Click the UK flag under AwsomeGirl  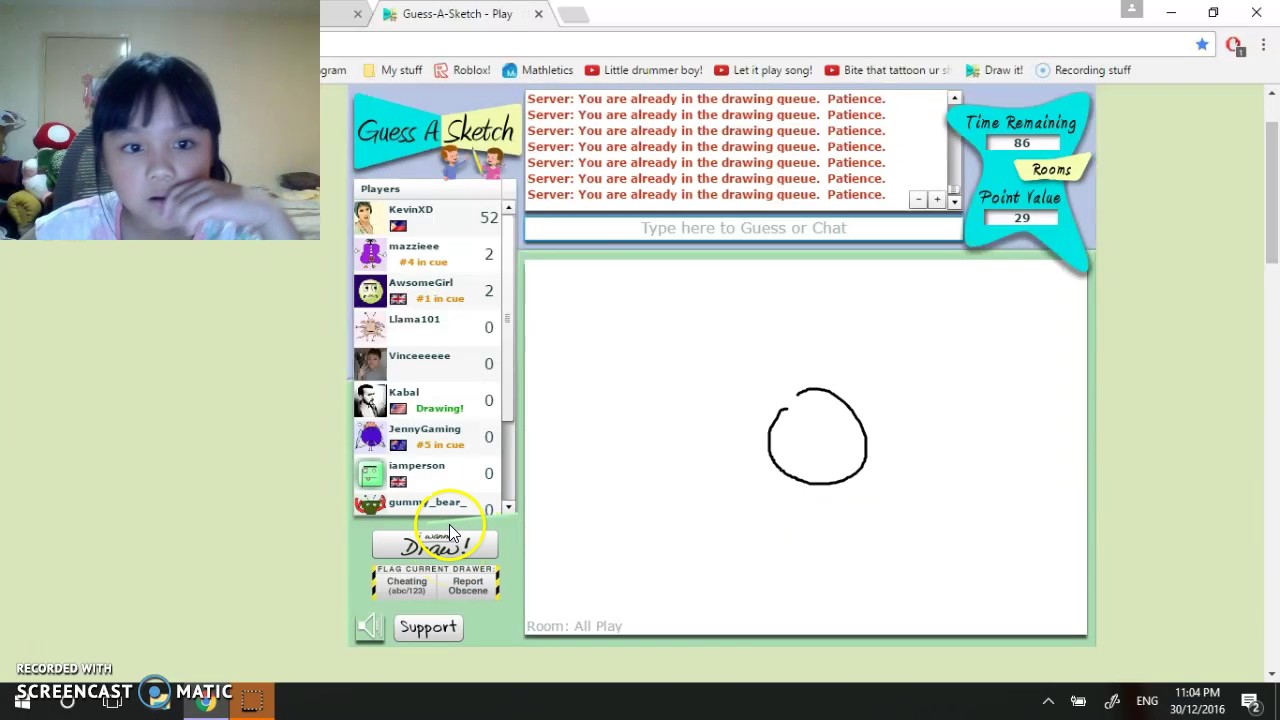pos(397,298)
